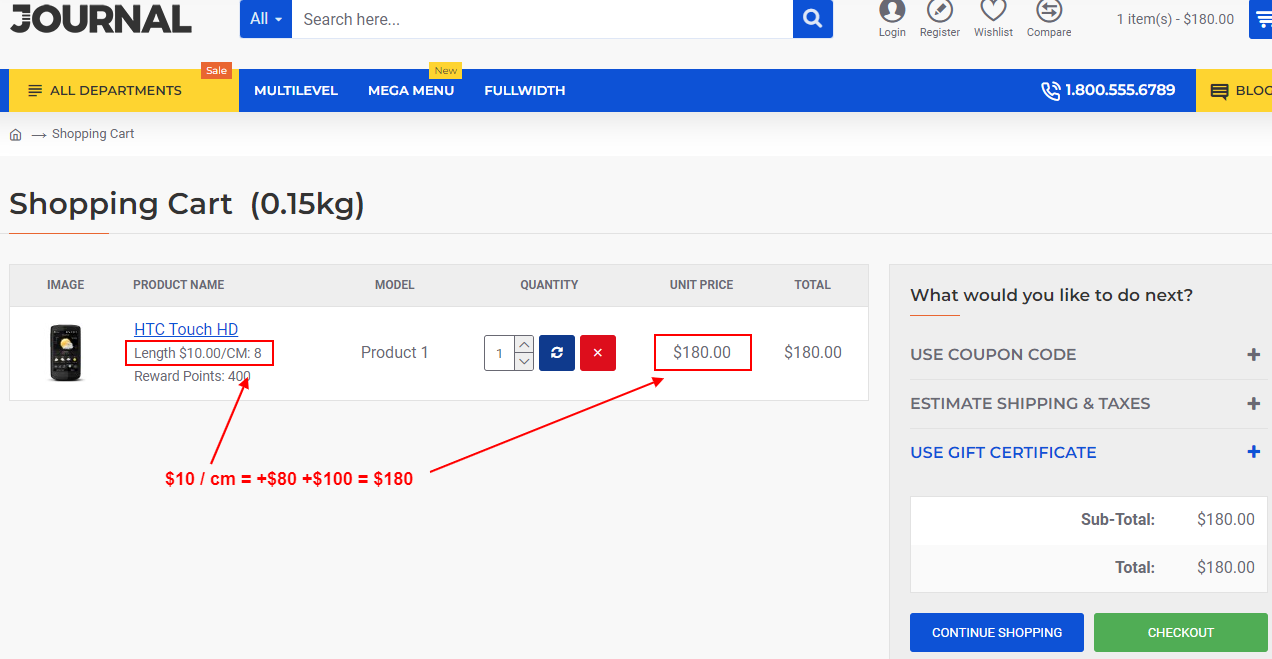Click the Continue Shopping button
The image size is (1272, 659).
997,633
